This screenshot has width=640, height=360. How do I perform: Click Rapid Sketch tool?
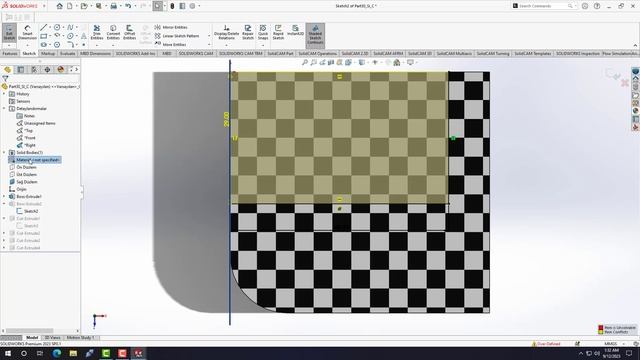[x=278, y=32]
